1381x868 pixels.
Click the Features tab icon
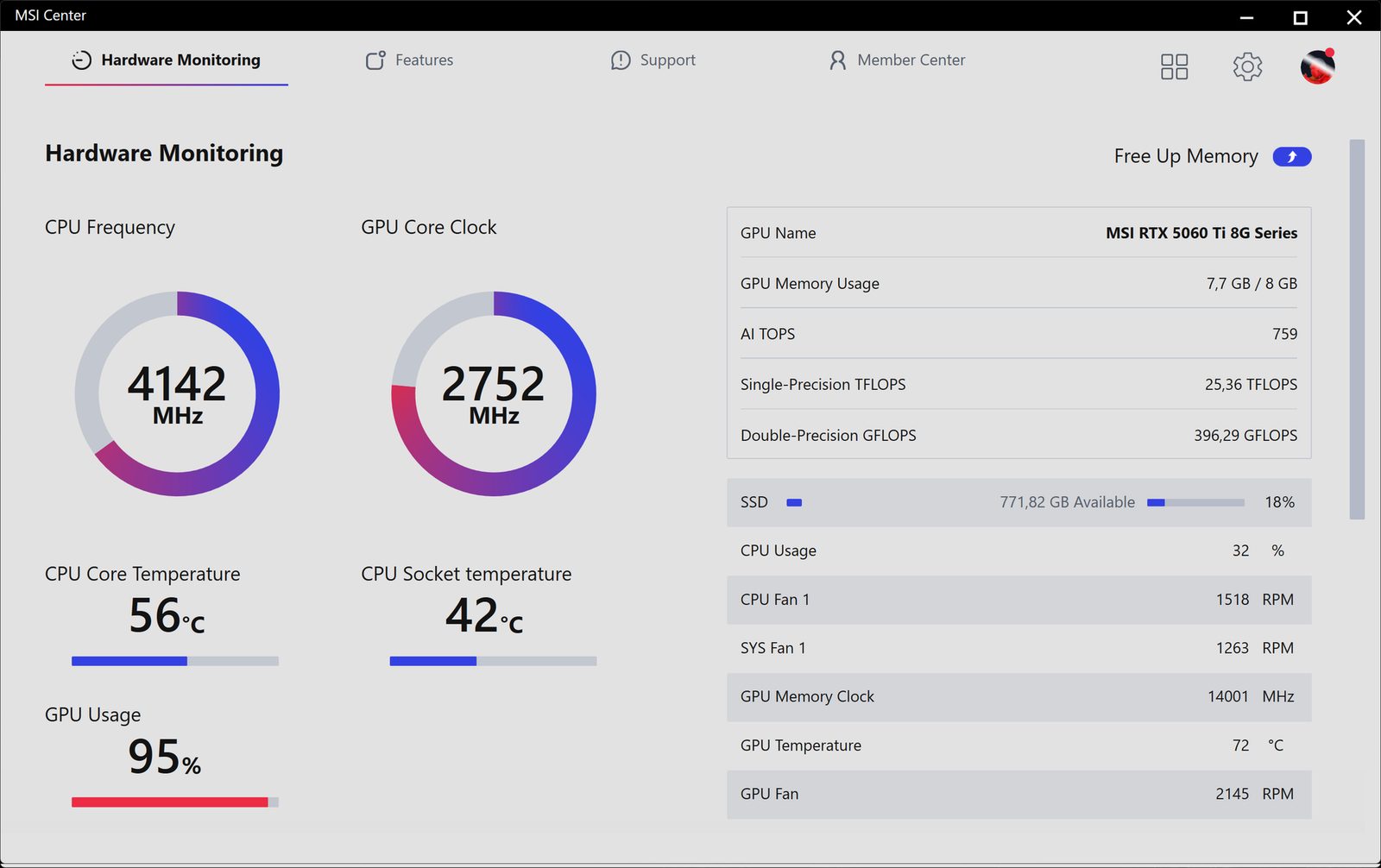click(375, 60)
